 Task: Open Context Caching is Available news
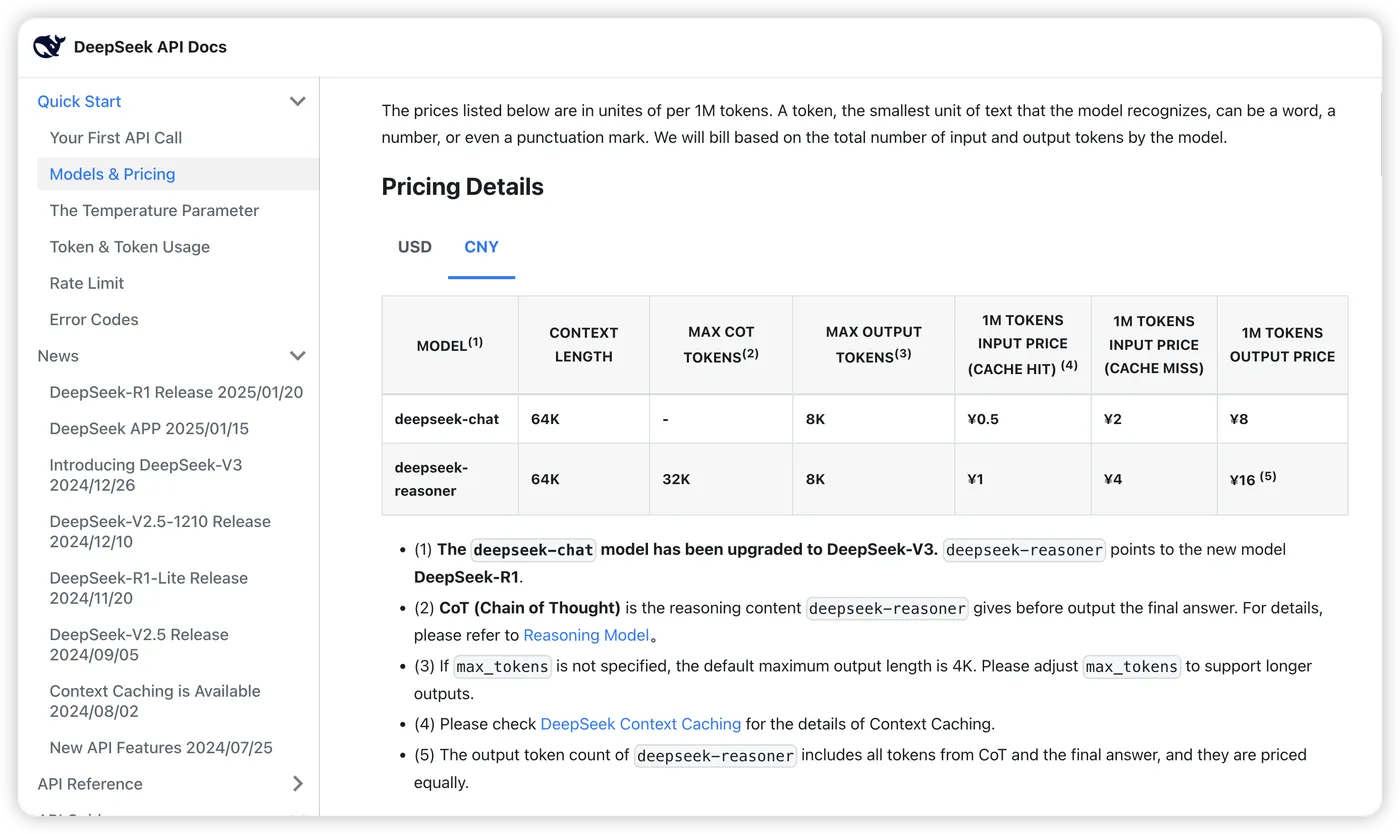pyautogui.click(x=155, y=701)
